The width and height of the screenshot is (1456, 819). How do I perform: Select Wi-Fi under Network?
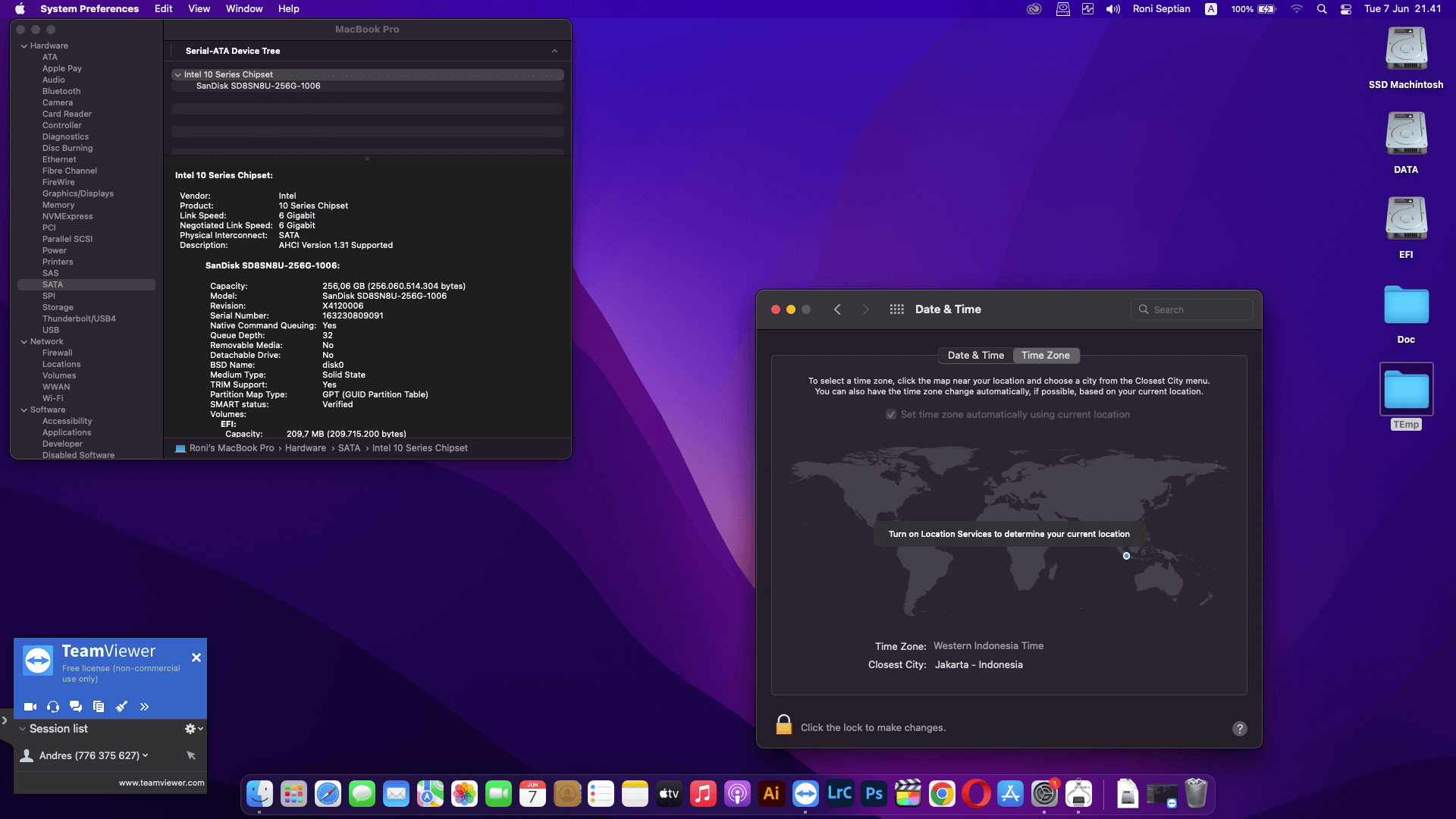coord(52,398)
